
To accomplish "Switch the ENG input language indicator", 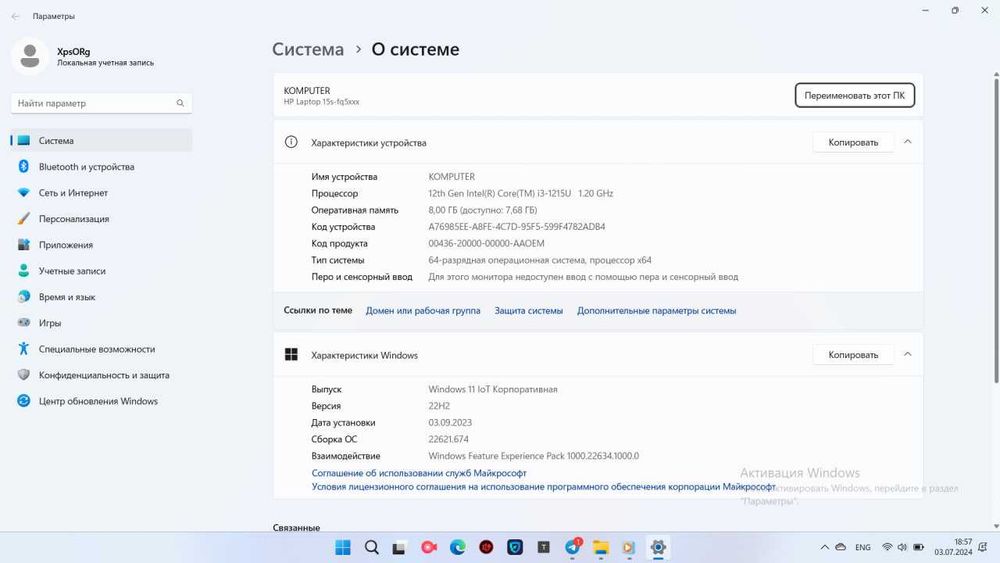I will [x=863, y=547].
